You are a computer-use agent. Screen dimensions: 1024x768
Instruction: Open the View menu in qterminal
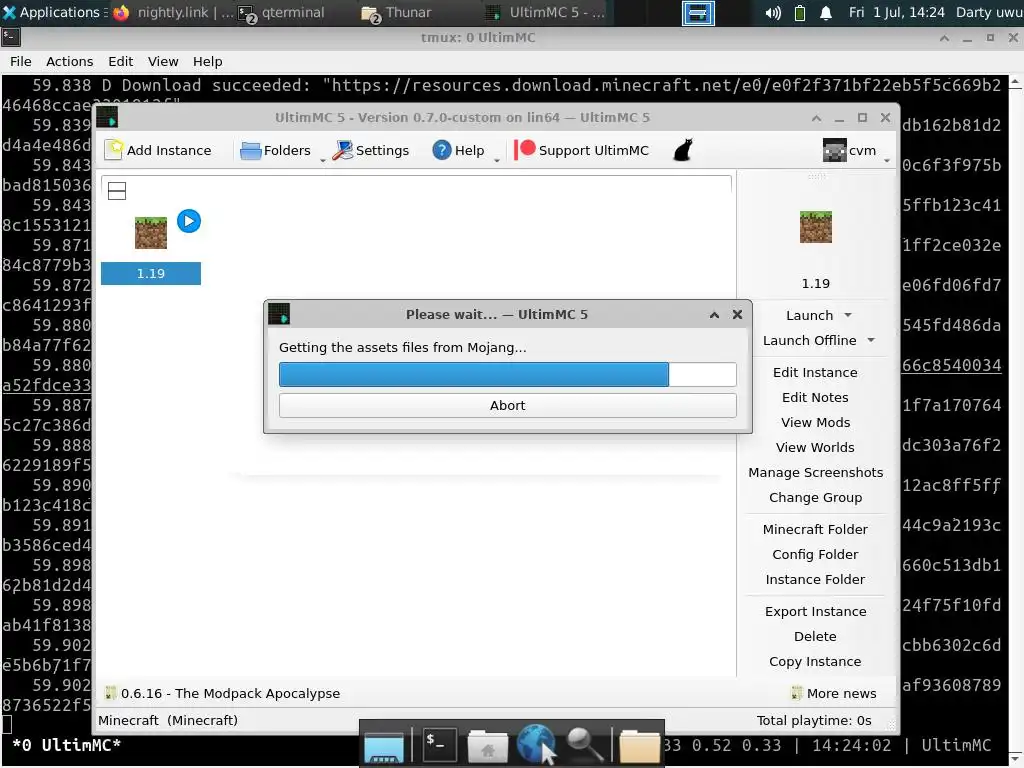coord(163,61)
